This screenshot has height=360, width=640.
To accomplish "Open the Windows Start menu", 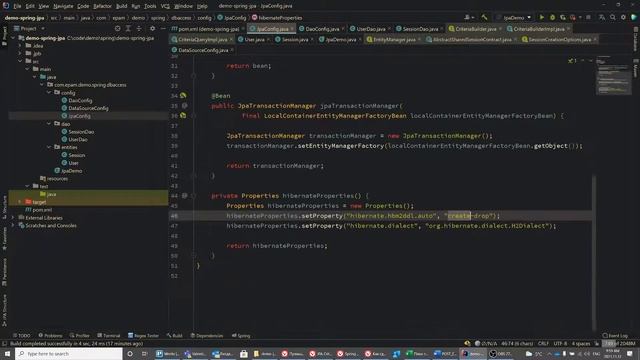I will point(7,353).
